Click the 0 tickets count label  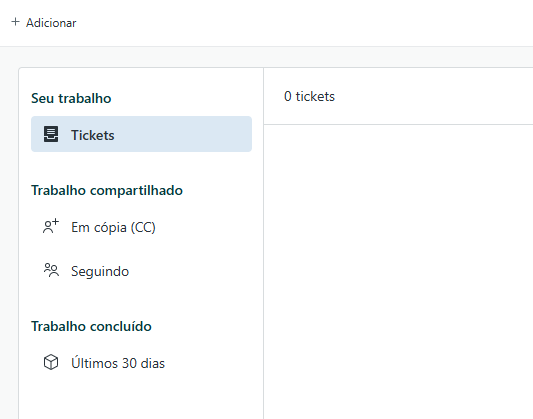pyautogui.click(x=309, y=97)
